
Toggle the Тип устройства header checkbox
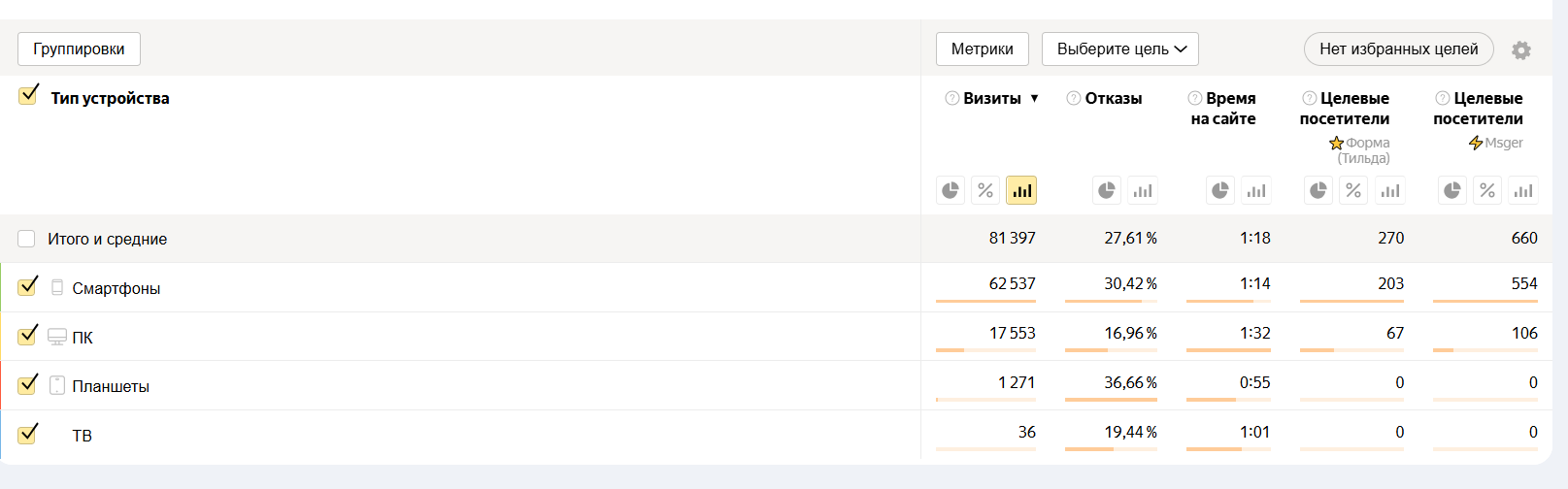(28, 96)
